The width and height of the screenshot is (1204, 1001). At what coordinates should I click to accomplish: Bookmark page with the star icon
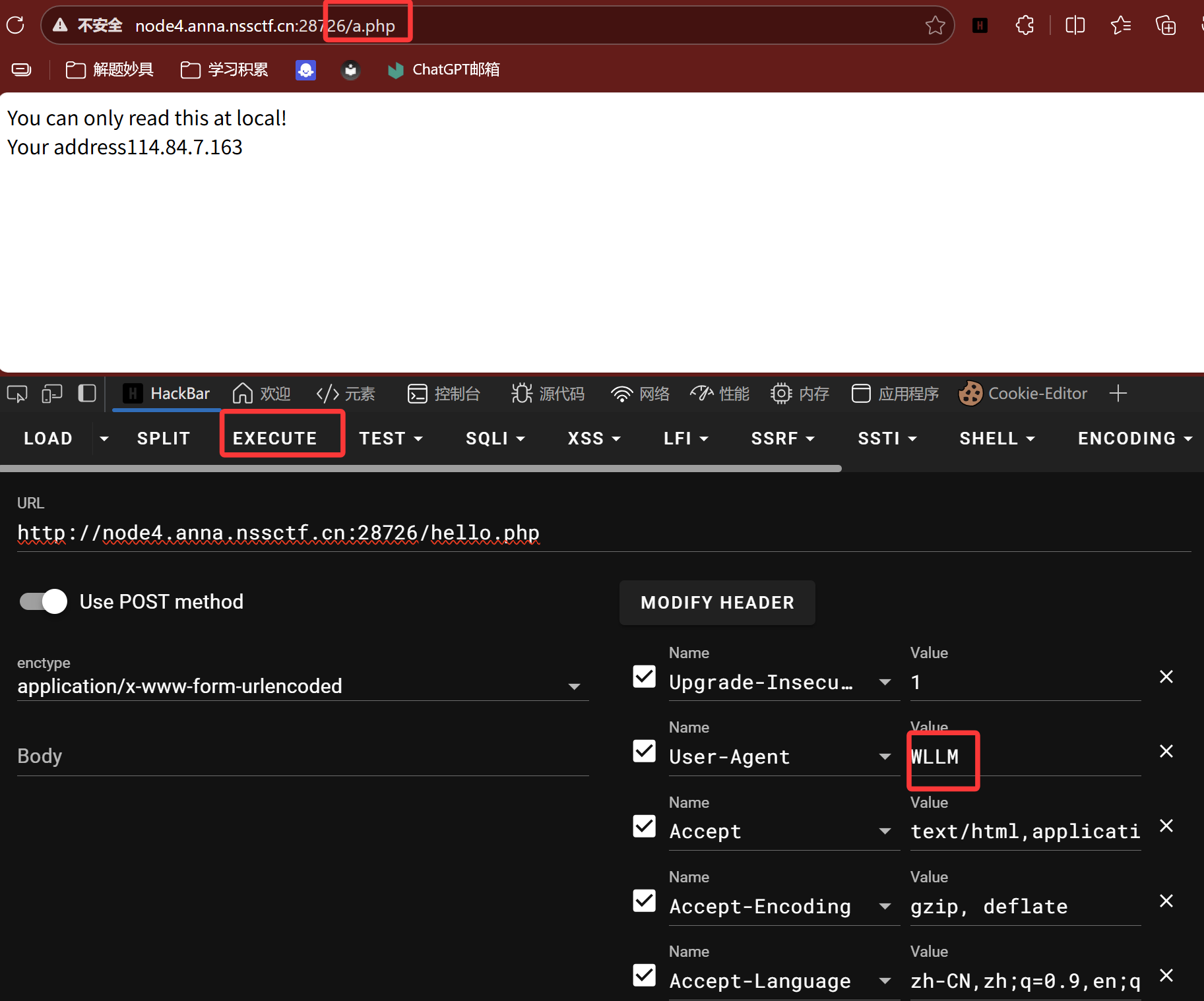coord(934,26)
